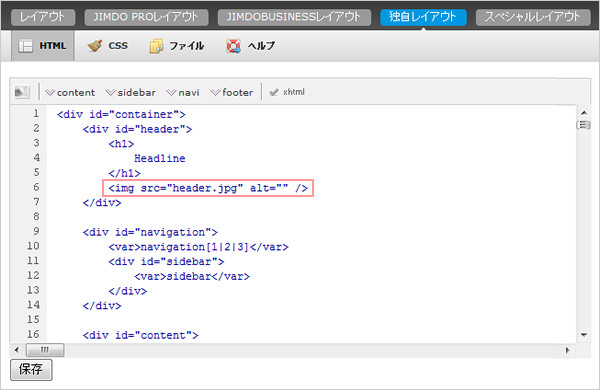Open the ファイル files tab

177,46
